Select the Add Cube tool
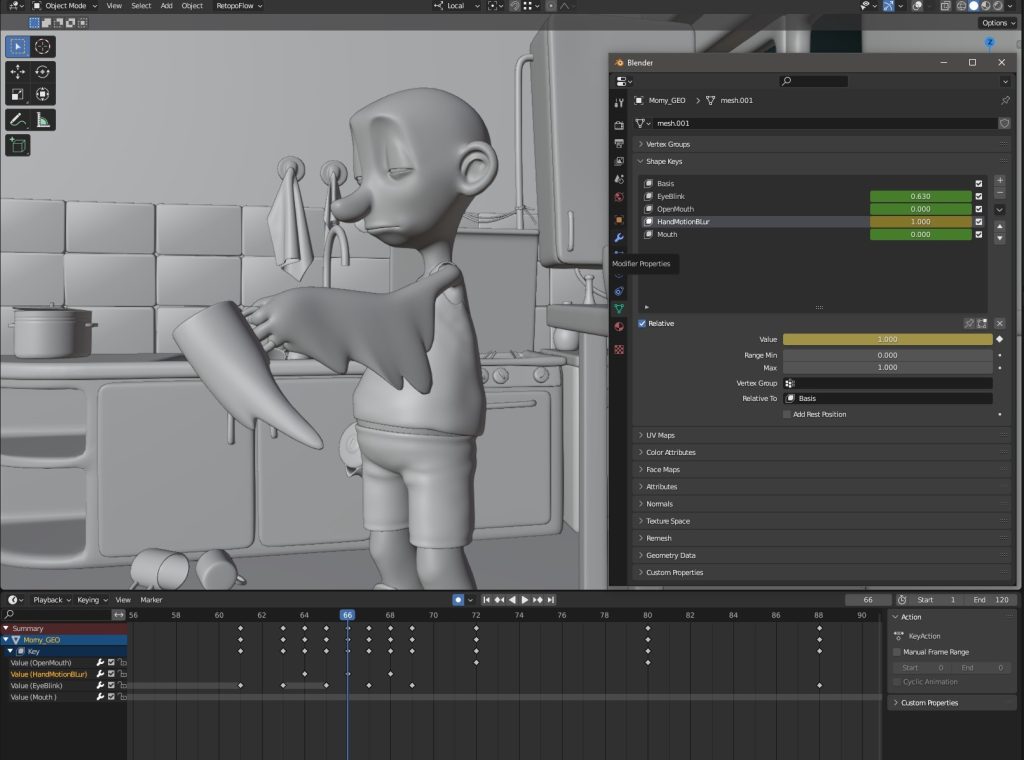 (18, 145)
